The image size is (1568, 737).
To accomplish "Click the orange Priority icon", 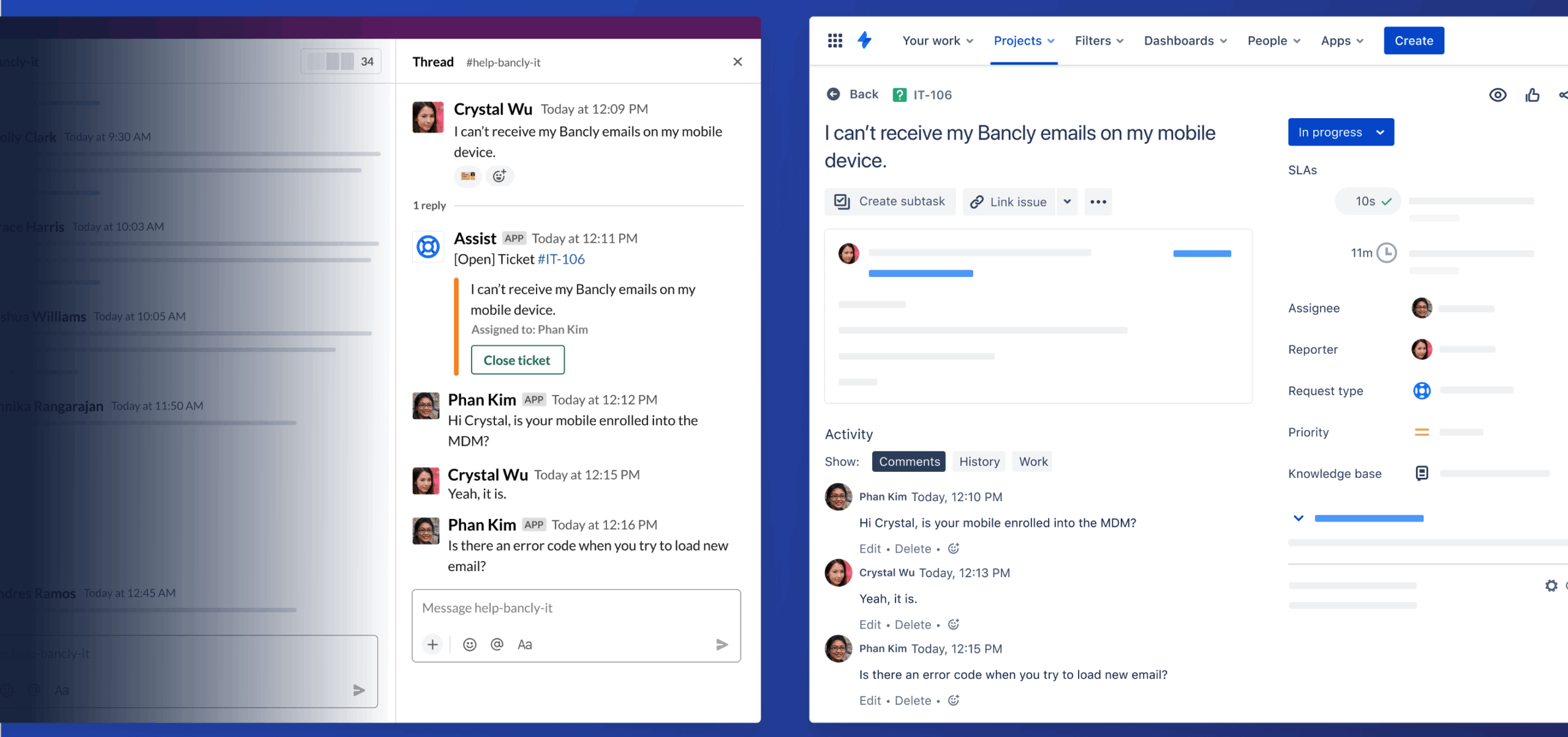I will (x=1422, y=432).
